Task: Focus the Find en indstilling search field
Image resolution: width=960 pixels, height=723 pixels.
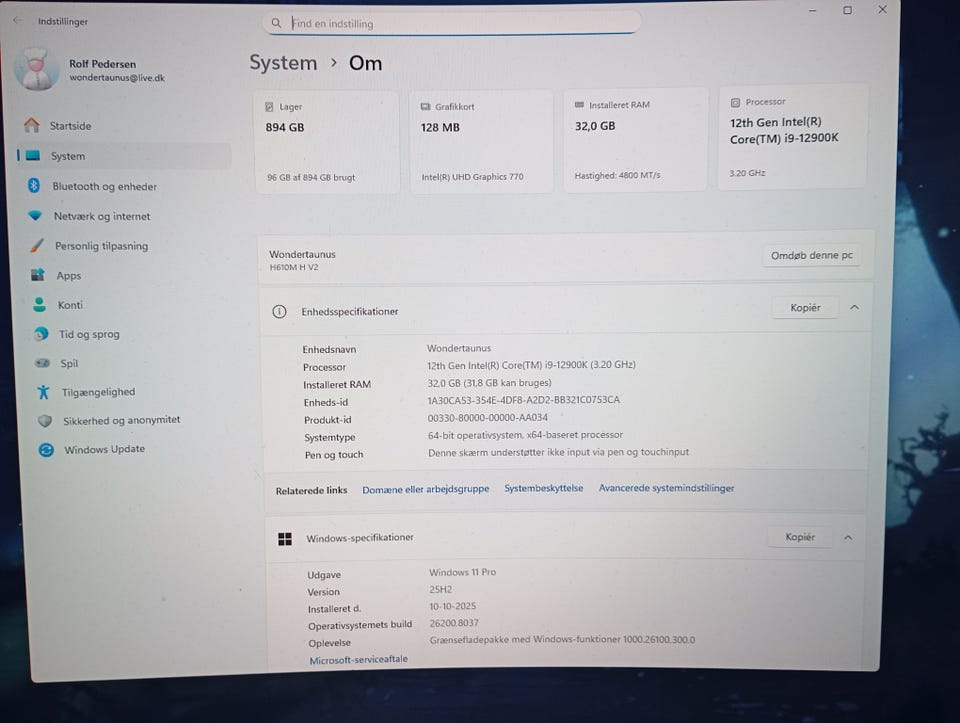Action: (452, 23)
